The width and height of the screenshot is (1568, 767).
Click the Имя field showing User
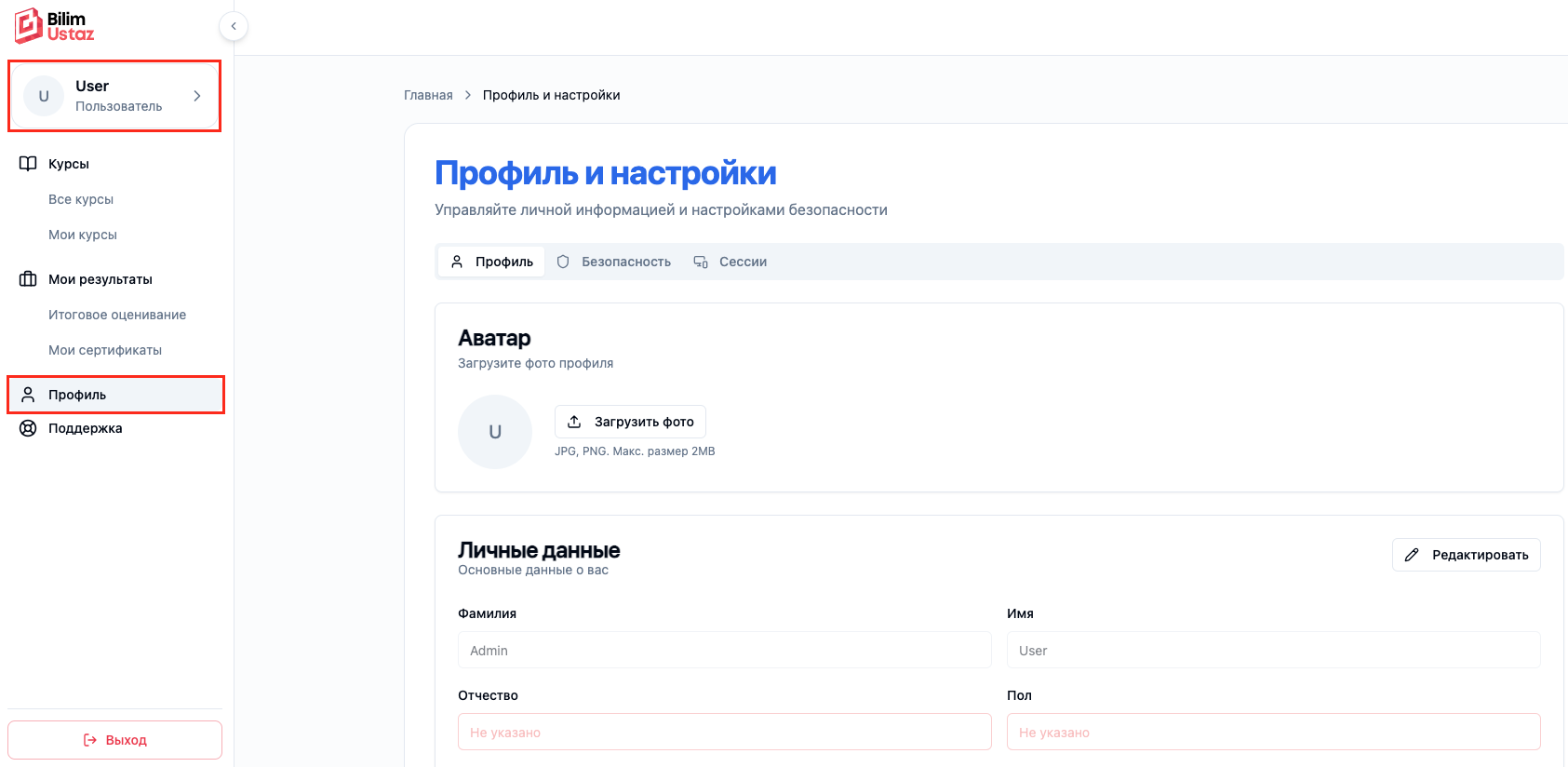tap(1274, 650)
